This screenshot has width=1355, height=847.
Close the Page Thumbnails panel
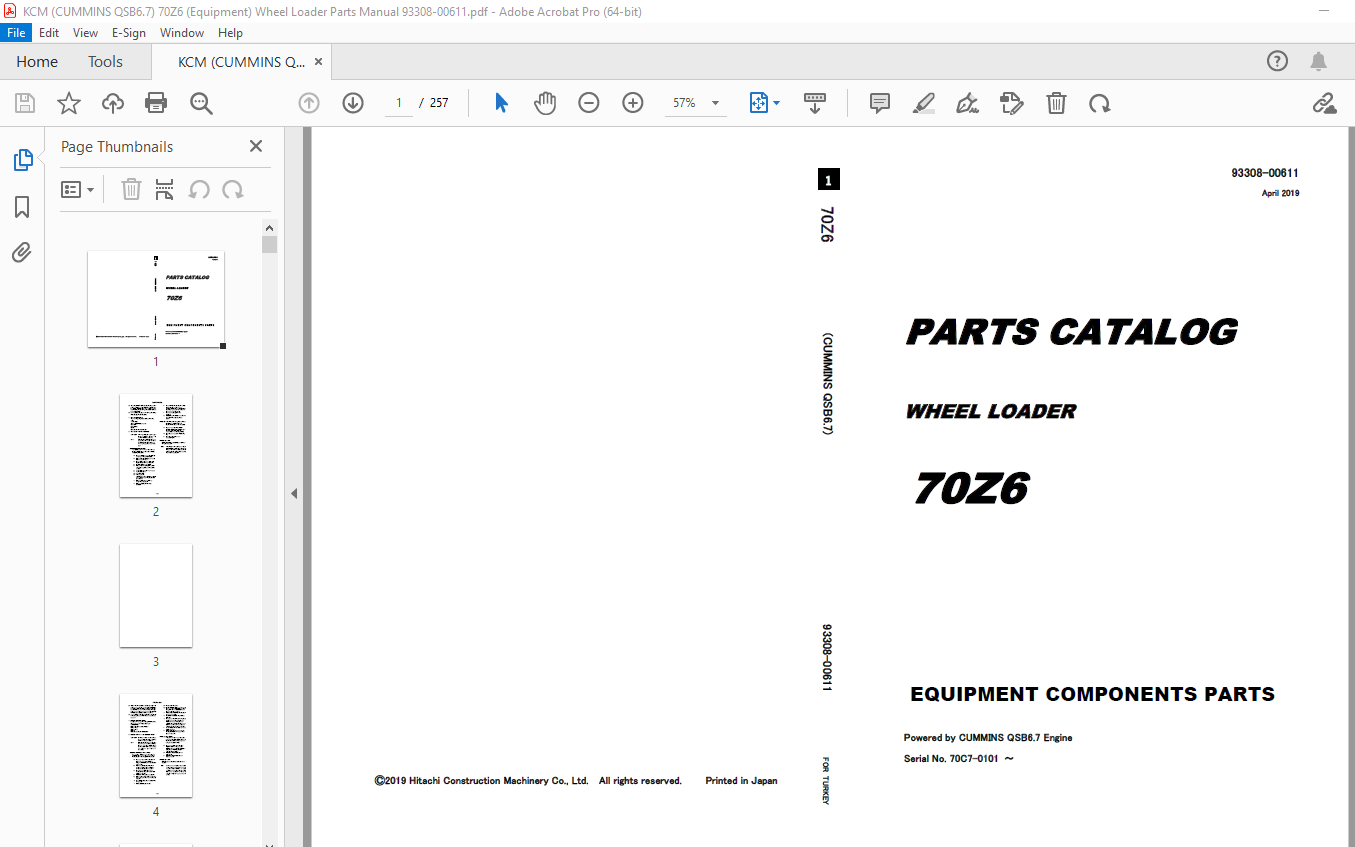(x=256, y=146)
